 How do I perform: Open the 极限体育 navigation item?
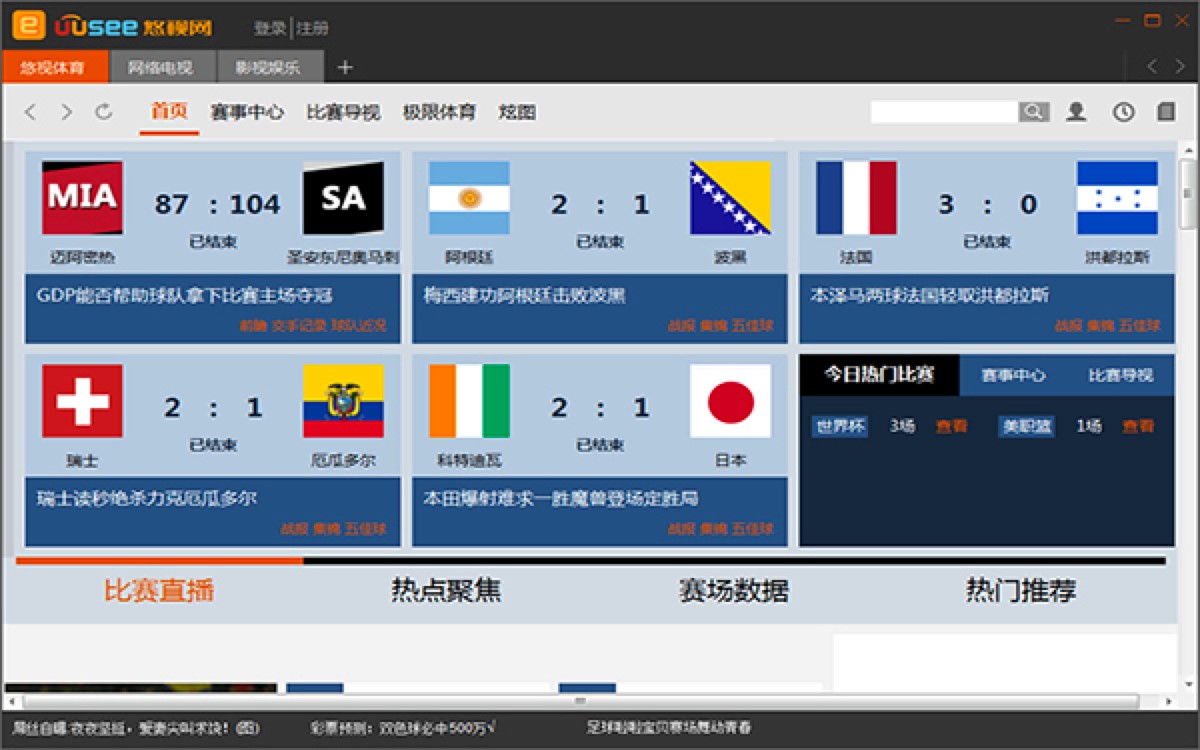click(439, 112)
